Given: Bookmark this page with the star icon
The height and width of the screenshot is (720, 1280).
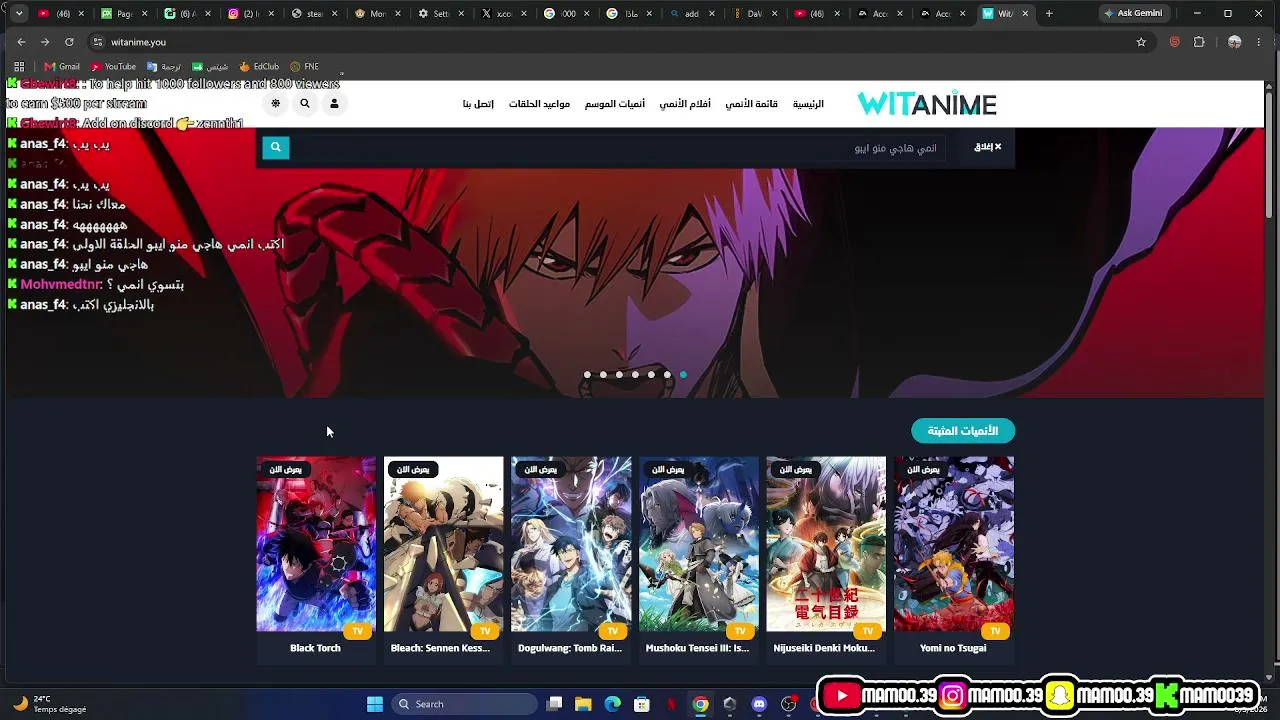Looking at the screenshot, I should [x=1141, y=42].
